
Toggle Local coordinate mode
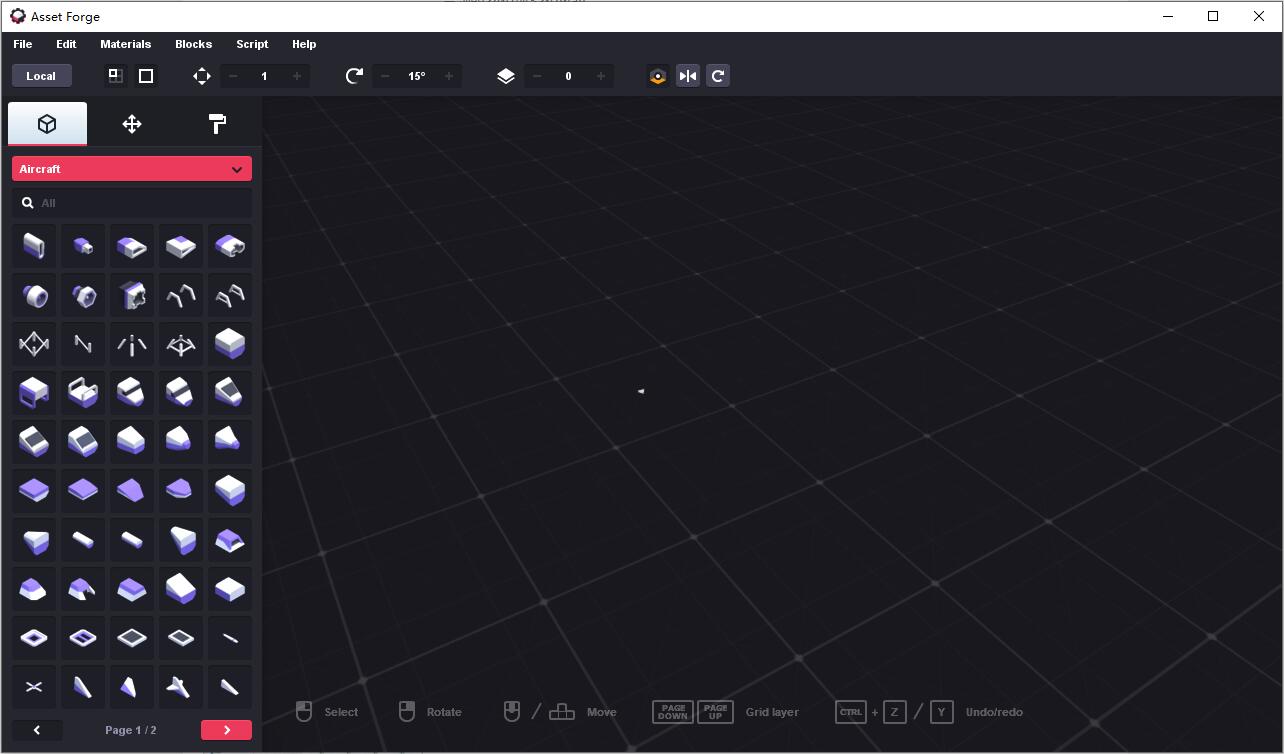(x=41, y=75)
